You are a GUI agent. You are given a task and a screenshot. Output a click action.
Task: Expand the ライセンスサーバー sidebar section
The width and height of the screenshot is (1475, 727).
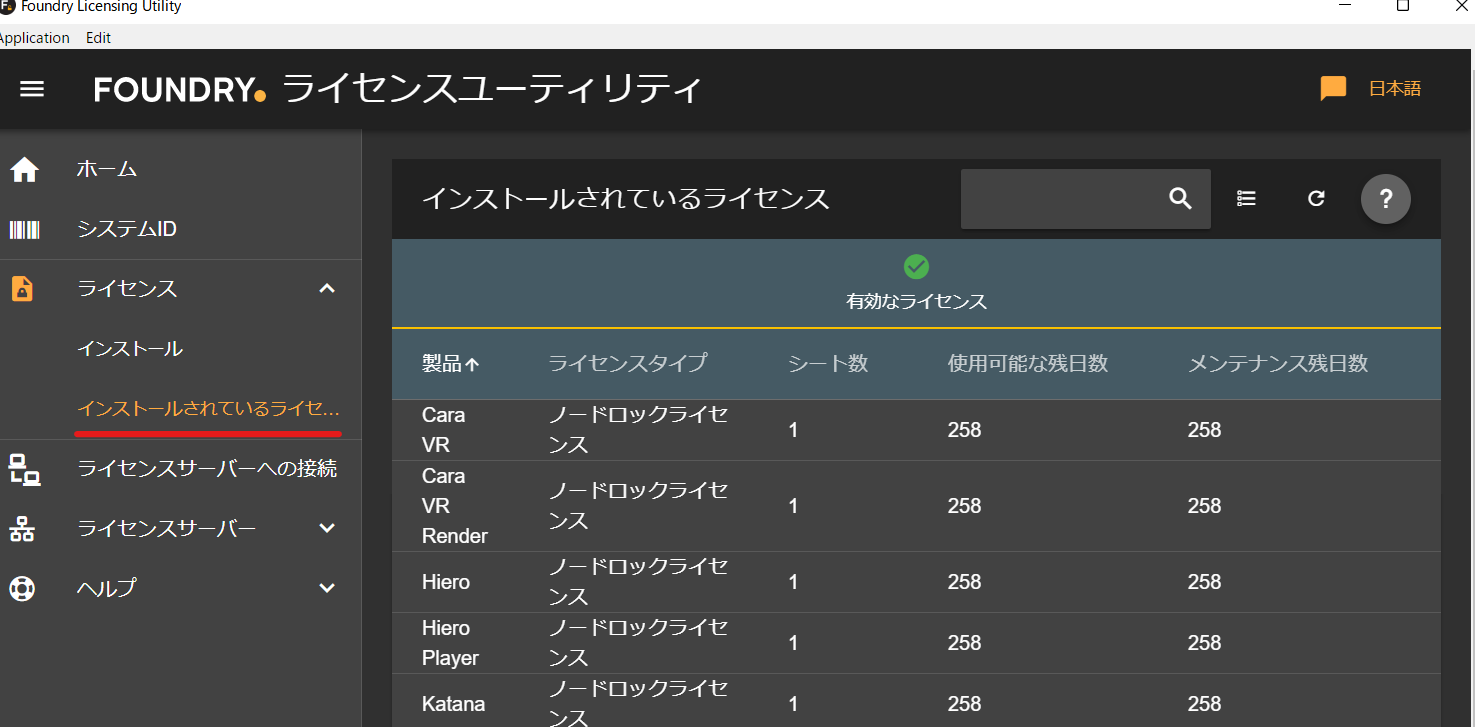[x=327, y=528]
